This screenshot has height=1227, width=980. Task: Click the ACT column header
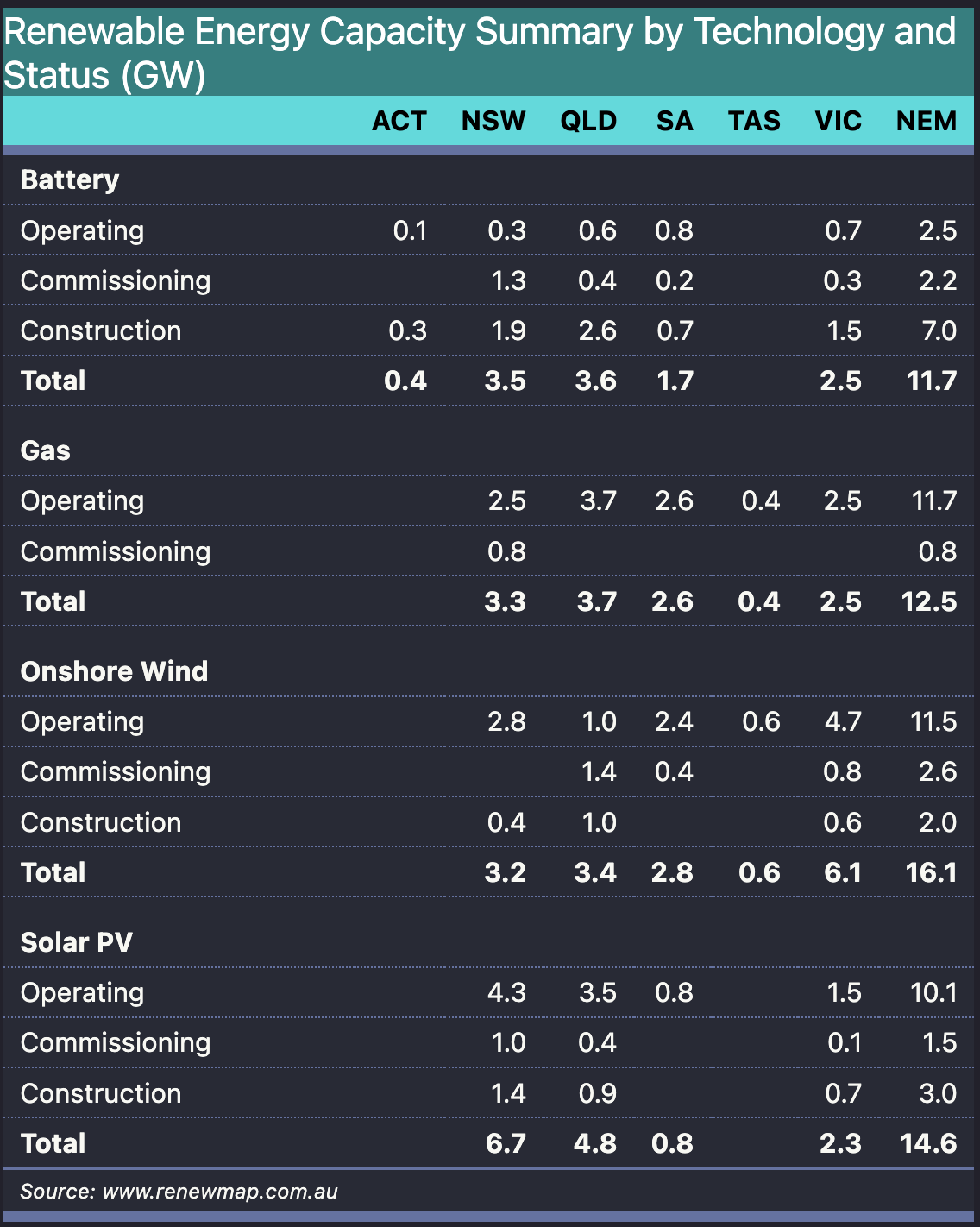tap(399, 121)
